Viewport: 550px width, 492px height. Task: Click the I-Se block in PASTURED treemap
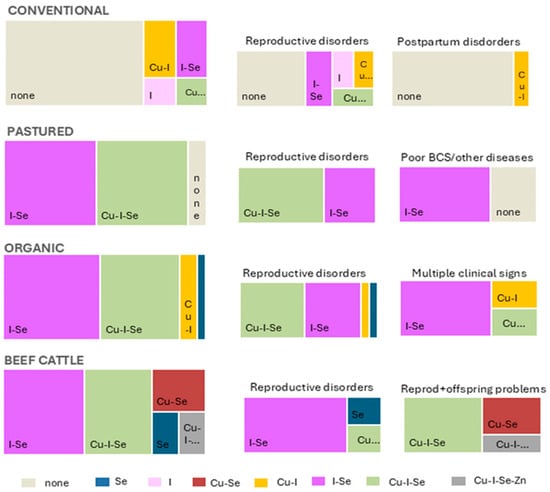pyautogui.click(x=50, y=183)
